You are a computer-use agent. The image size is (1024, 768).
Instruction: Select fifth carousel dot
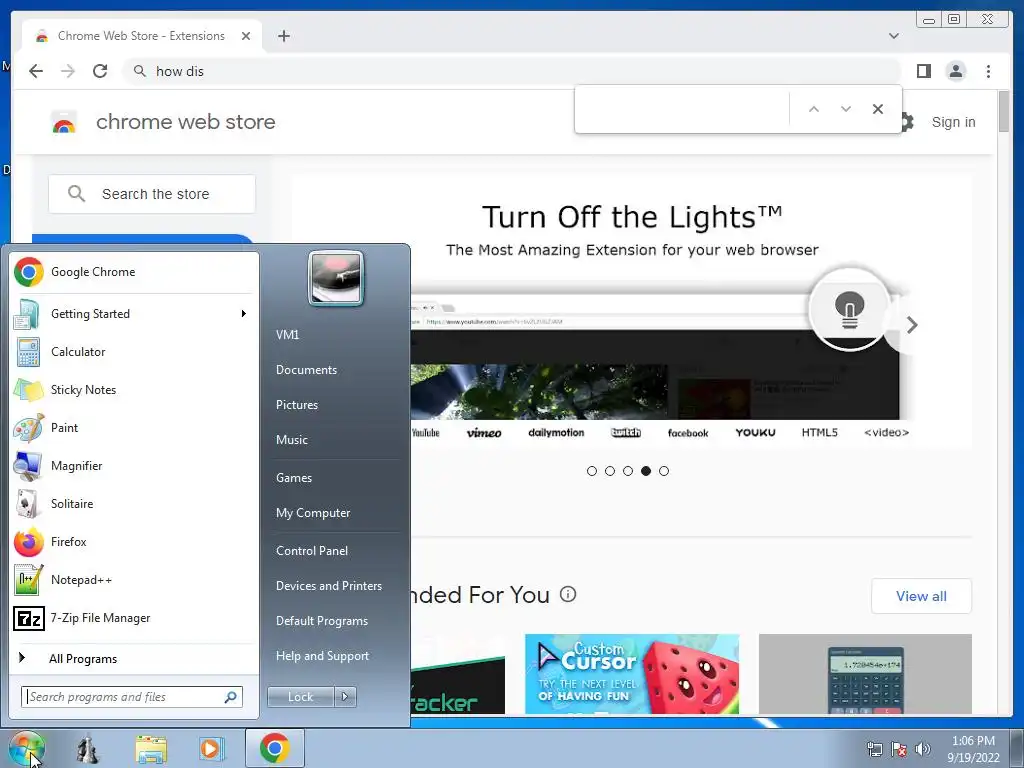(664, 471)
